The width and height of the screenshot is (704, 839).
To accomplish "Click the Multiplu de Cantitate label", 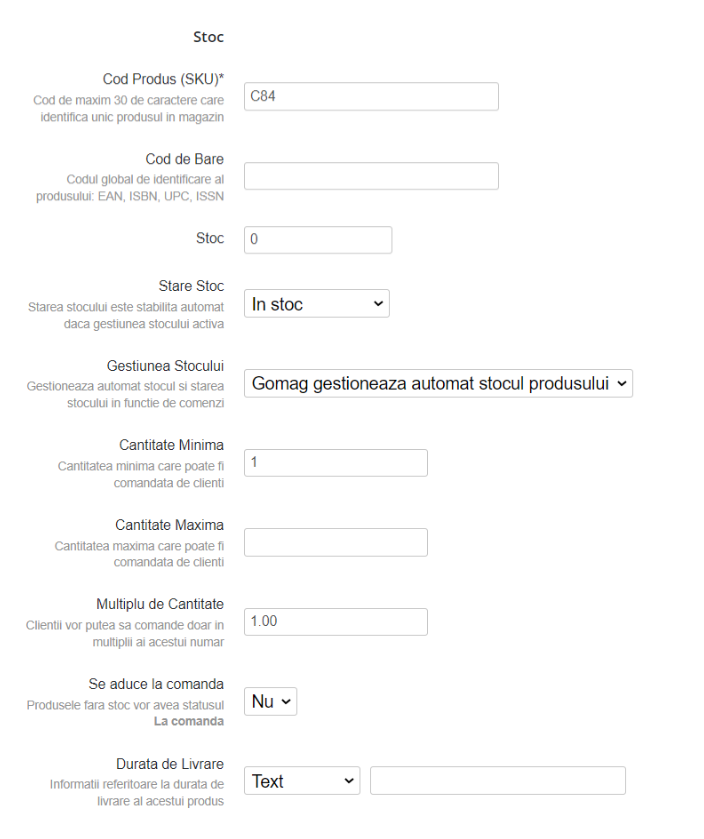I will coord(160,604).
